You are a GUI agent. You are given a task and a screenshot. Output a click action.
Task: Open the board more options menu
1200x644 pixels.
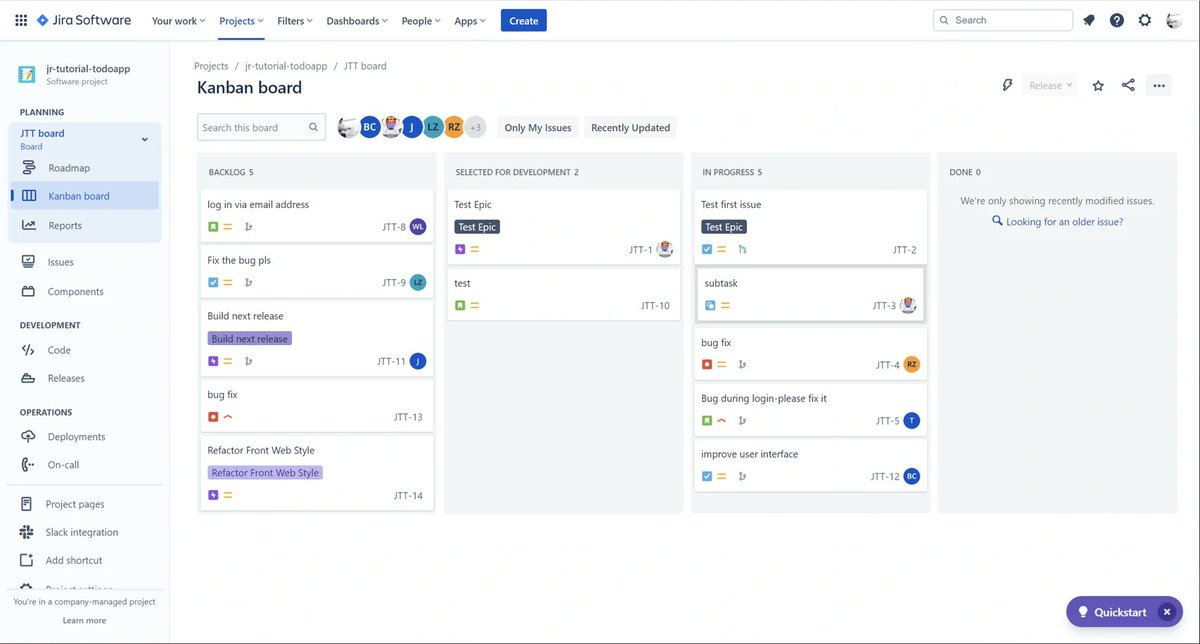1159,85
